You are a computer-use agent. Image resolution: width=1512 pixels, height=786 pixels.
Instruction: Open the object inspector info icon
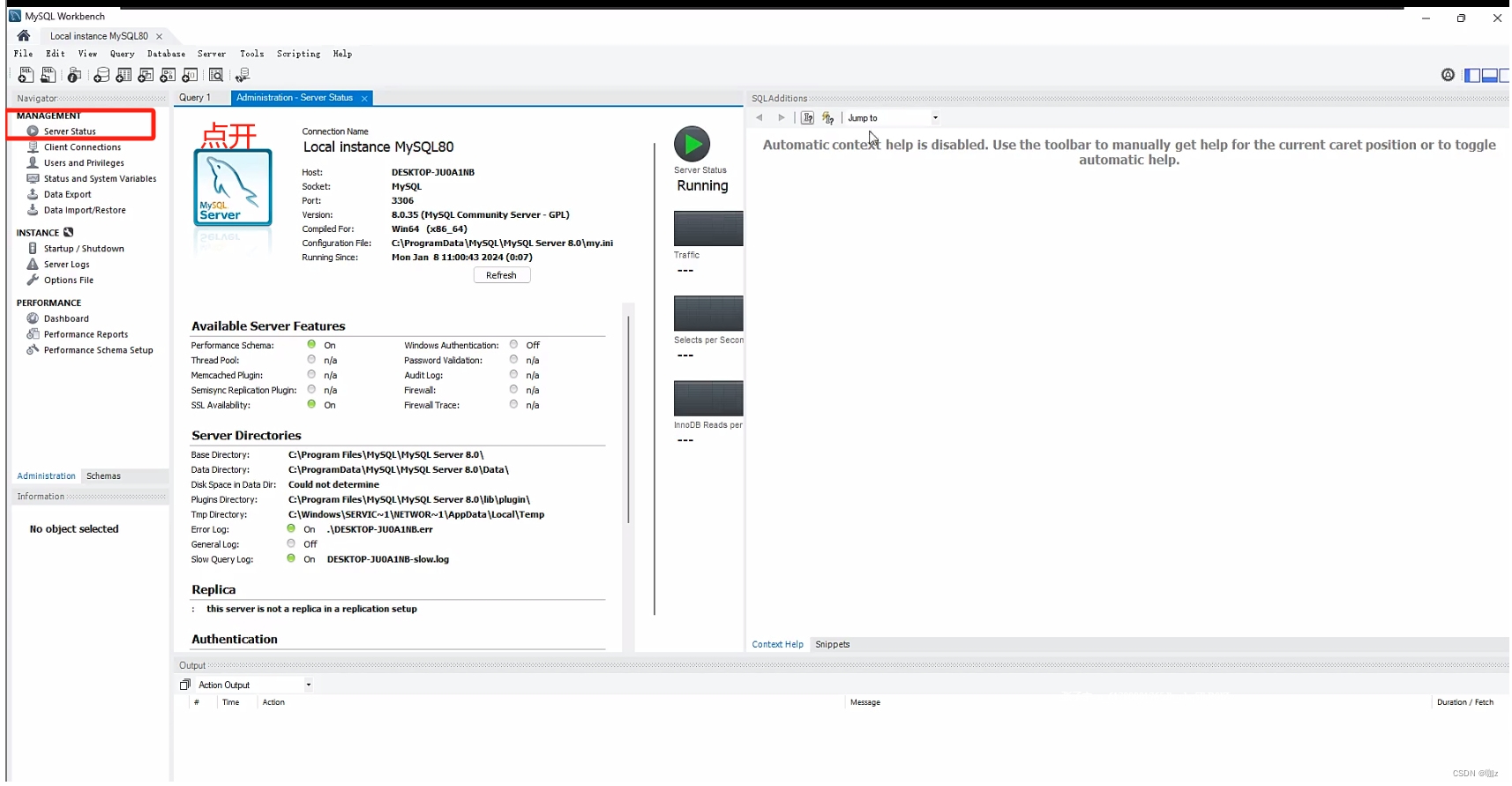click(74, 75)
